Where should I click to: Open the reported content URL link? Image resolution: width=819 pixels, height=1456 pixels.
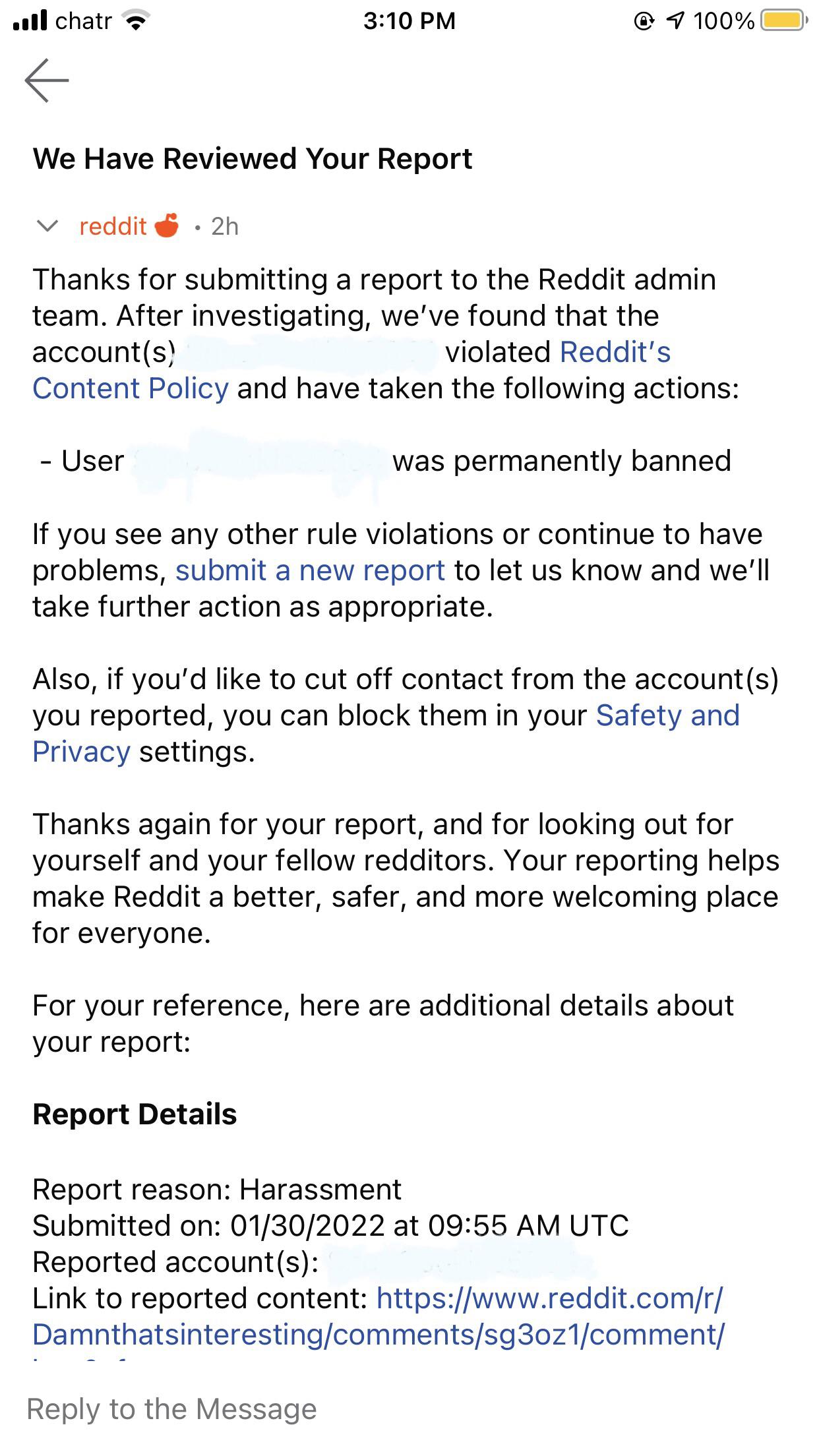point(379,1316)
